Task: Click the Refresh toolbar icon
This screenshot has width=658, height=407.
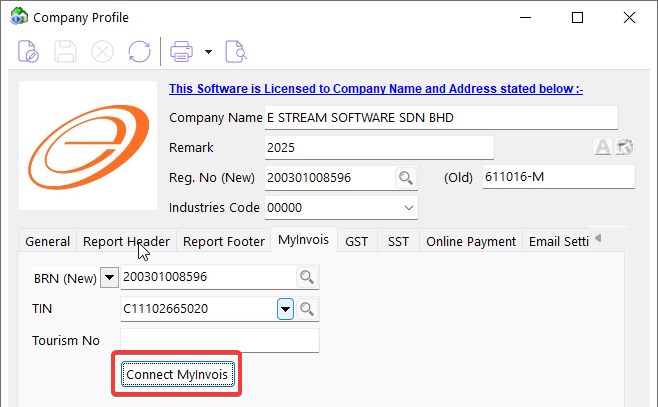Action: [139, 50]
